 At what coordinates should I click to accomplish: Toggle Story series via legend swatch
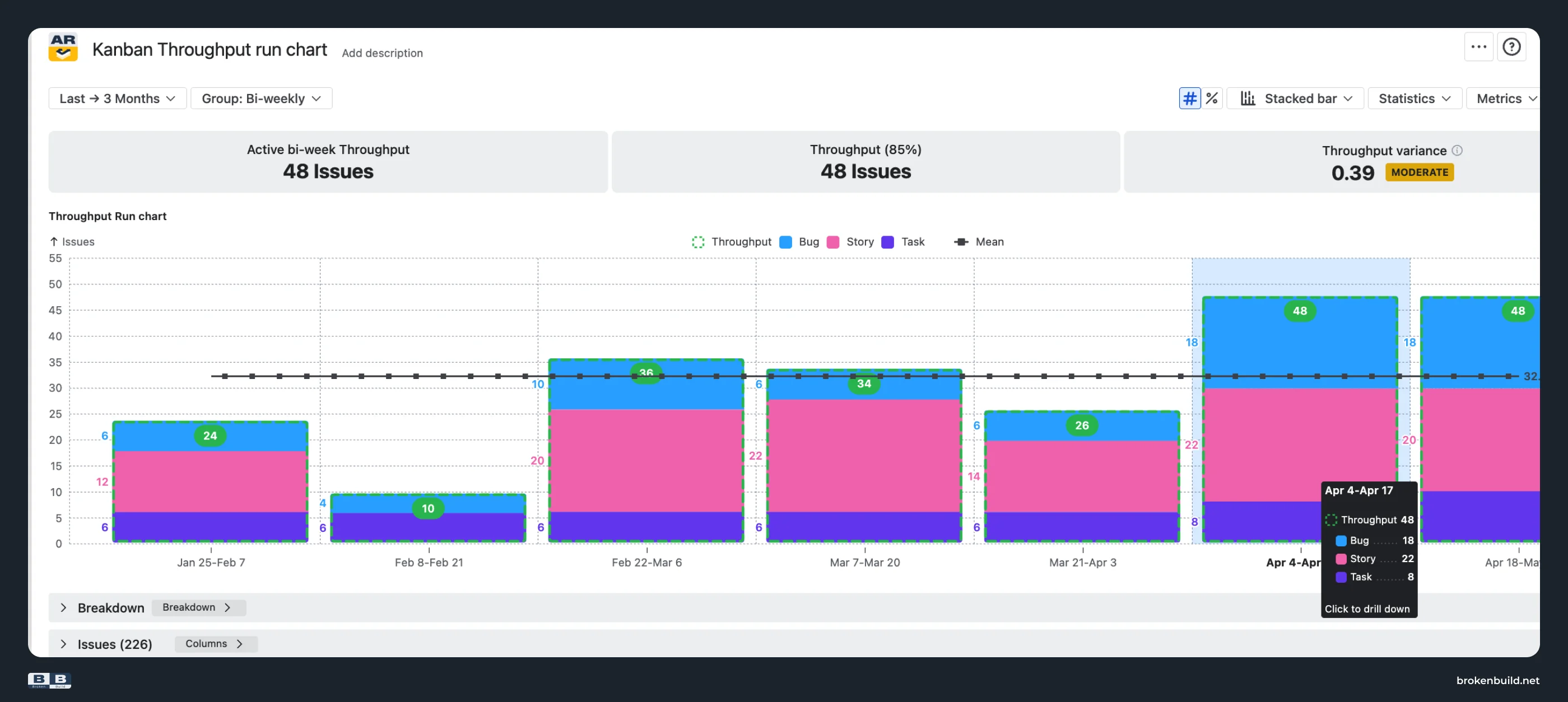coord(832,242)
